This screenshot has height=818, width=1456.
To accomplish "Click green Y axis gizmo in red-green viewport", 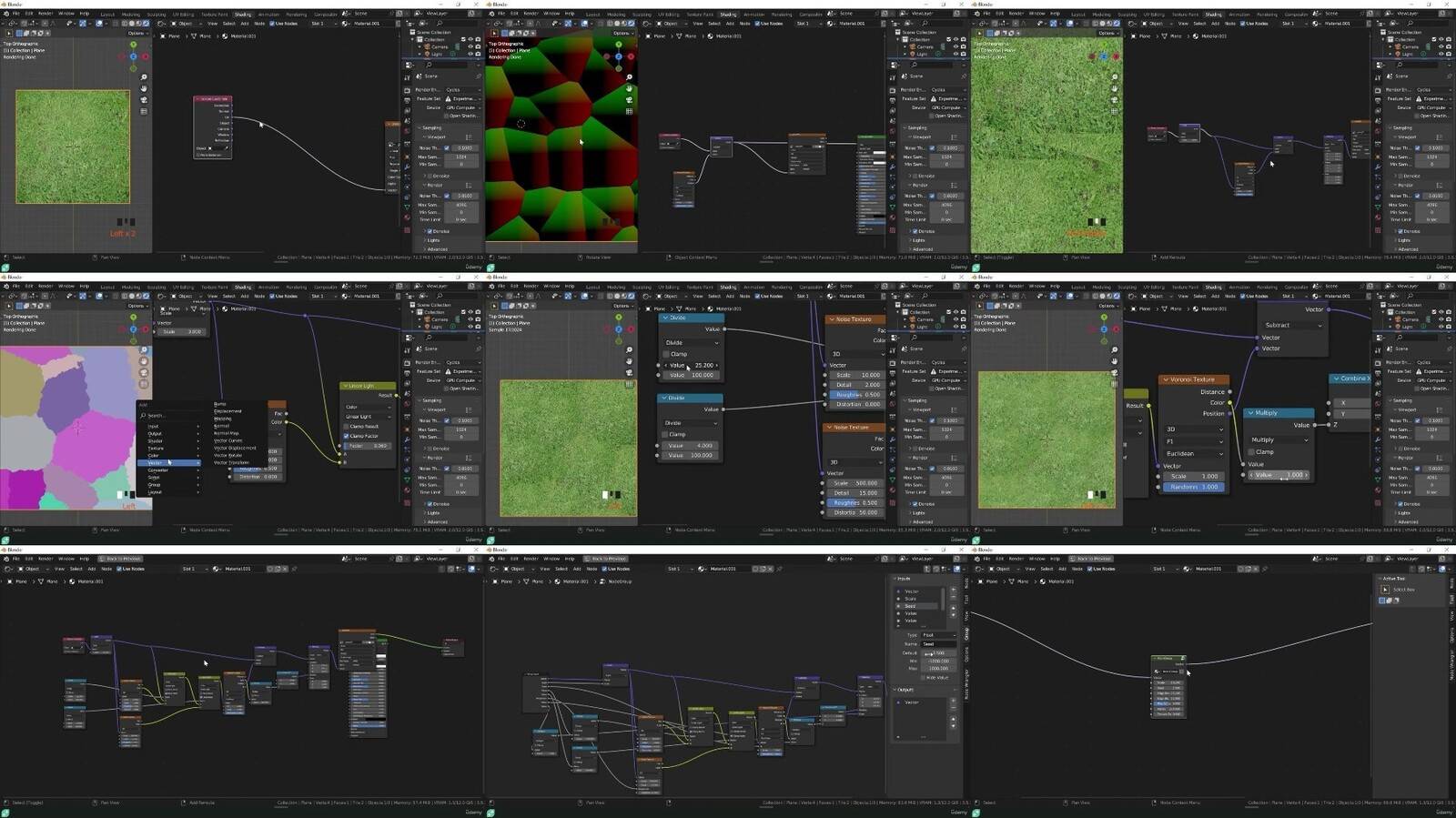I will 619,45.
